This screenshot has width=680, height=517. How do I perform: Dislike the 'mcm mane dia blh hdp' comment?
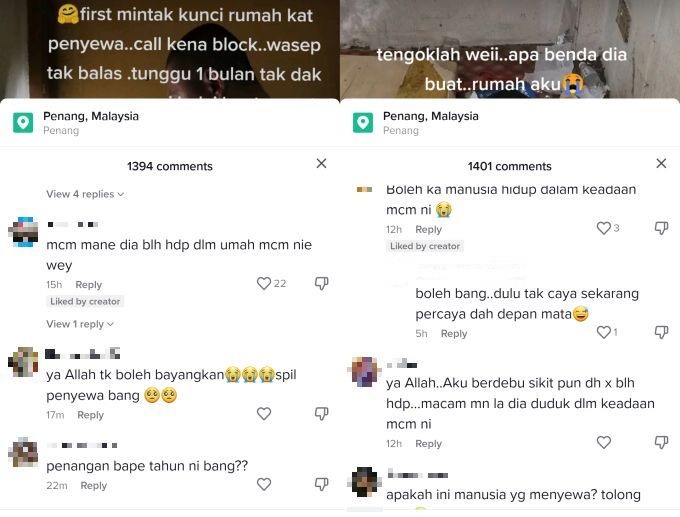pyautogui.click(x=321, y=284)
